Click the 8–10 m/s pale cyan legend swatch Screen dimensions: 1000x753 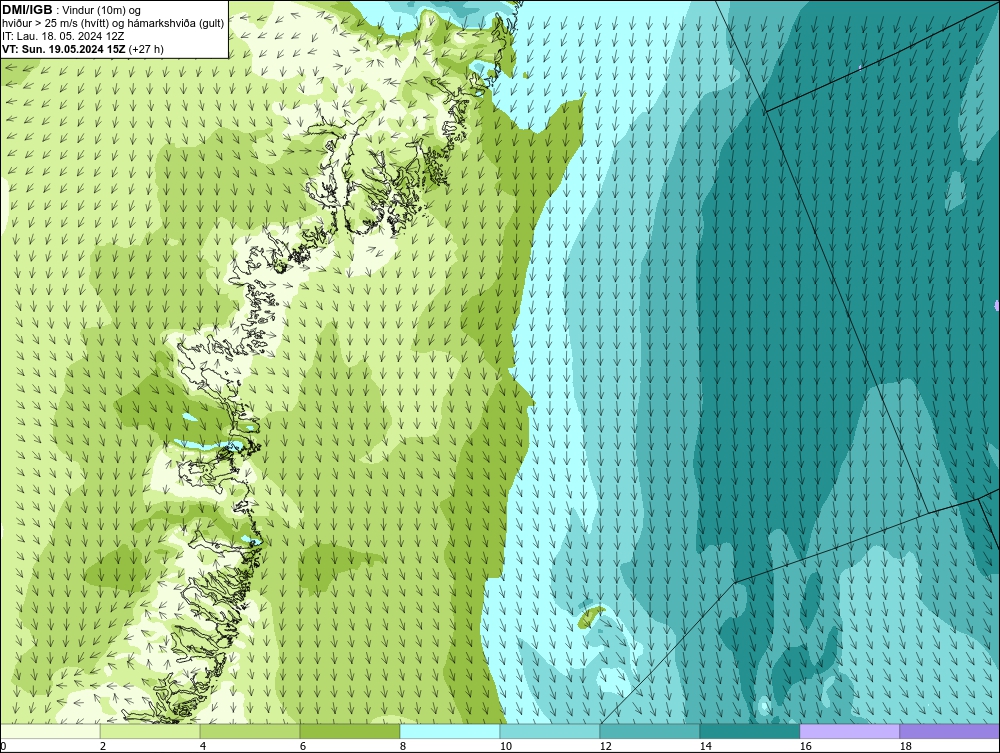450,731
